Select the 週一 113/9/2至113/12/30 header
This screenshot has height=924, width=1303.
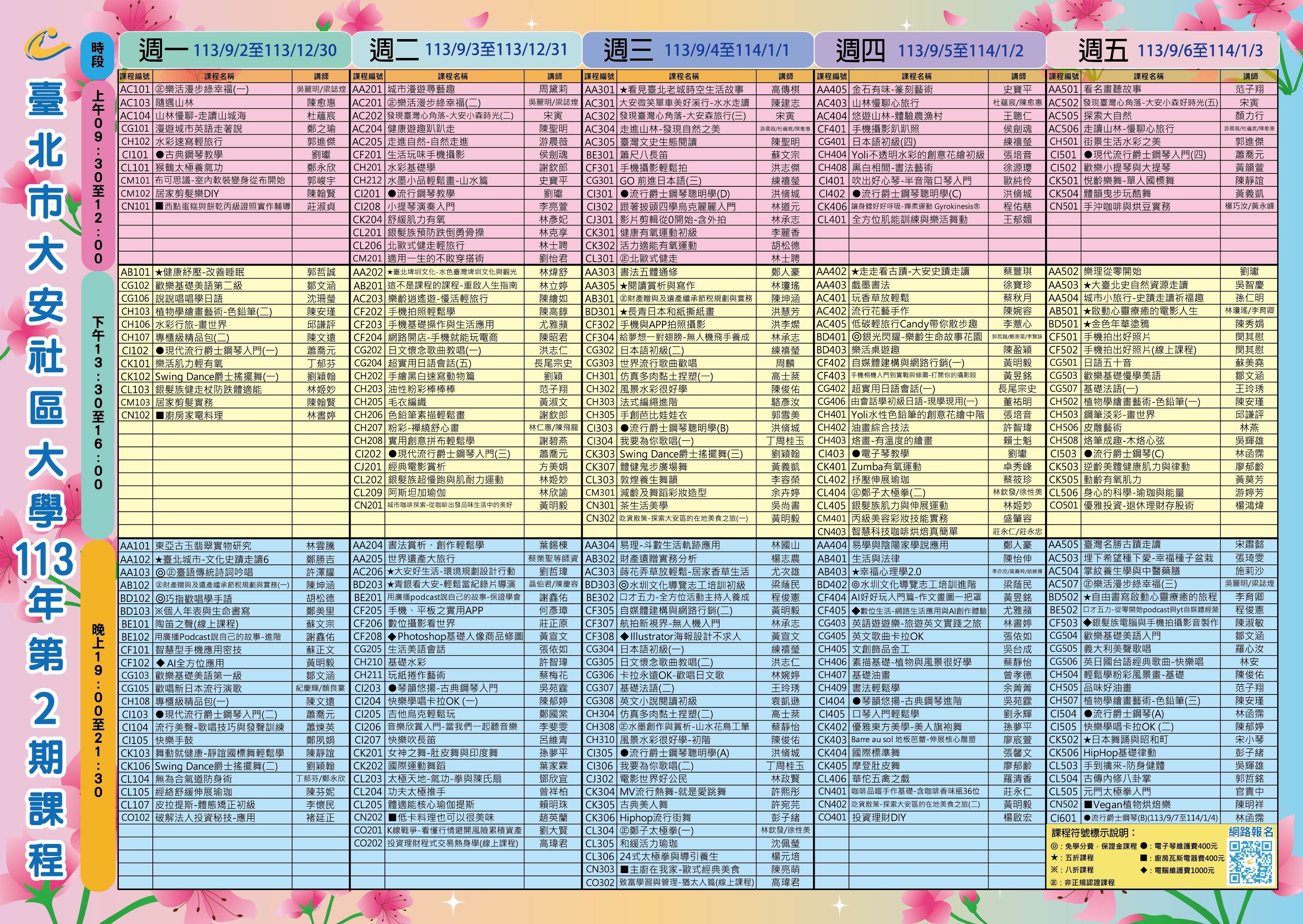(235, 50)
